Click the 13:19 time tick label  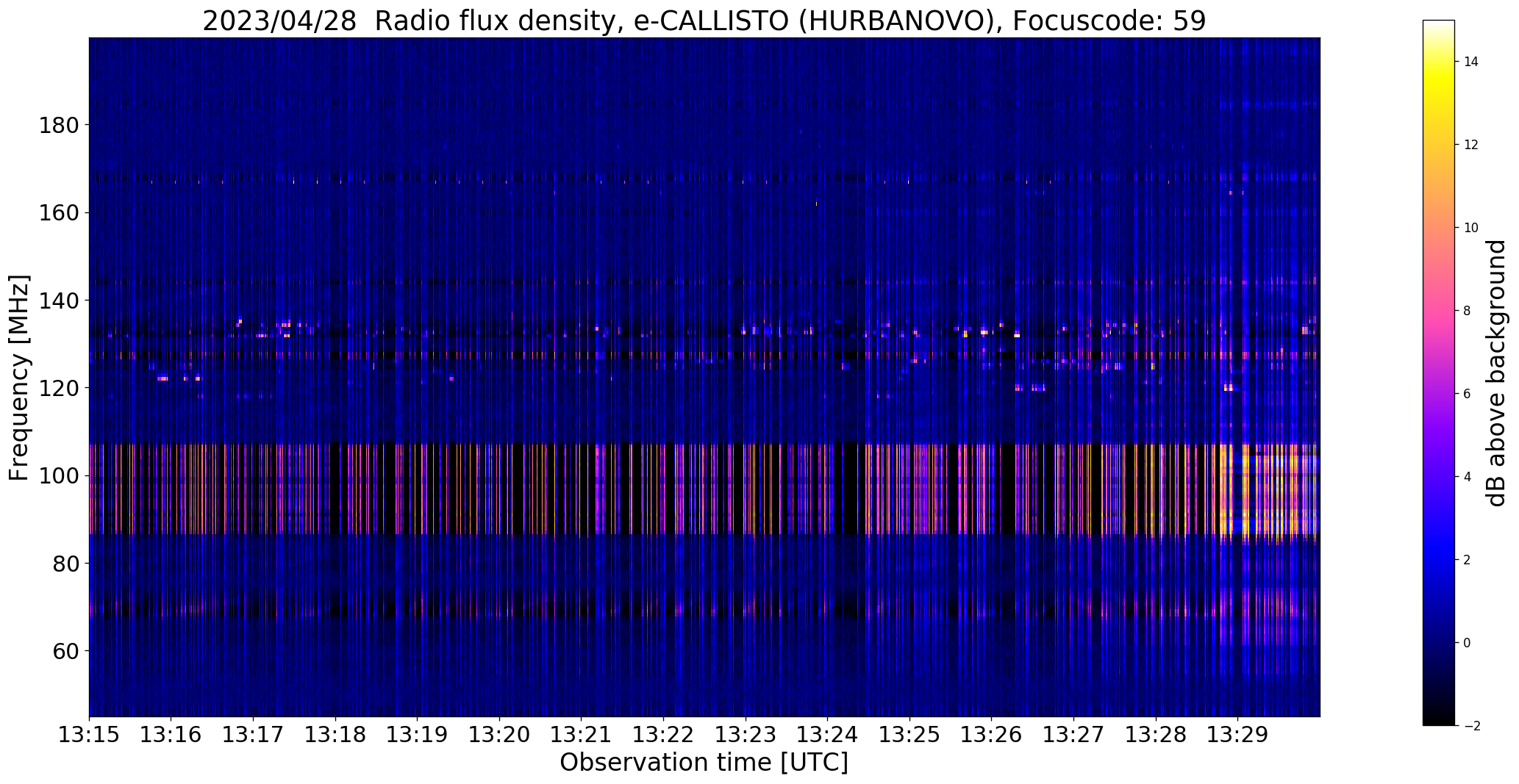418,735
